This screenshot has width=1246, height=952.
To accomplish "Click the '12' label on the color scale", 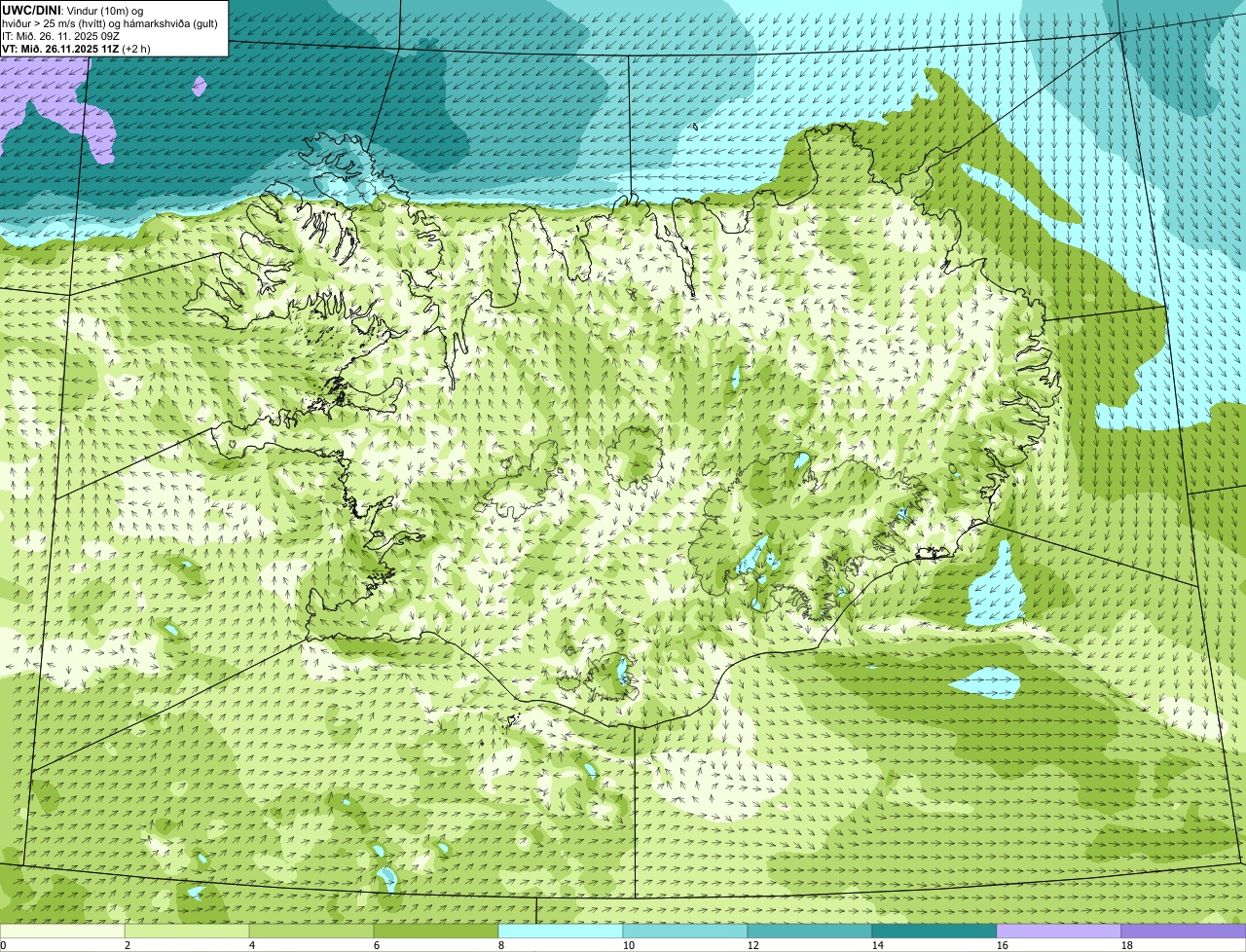I will pyautogui.click(x=753, y=945).
